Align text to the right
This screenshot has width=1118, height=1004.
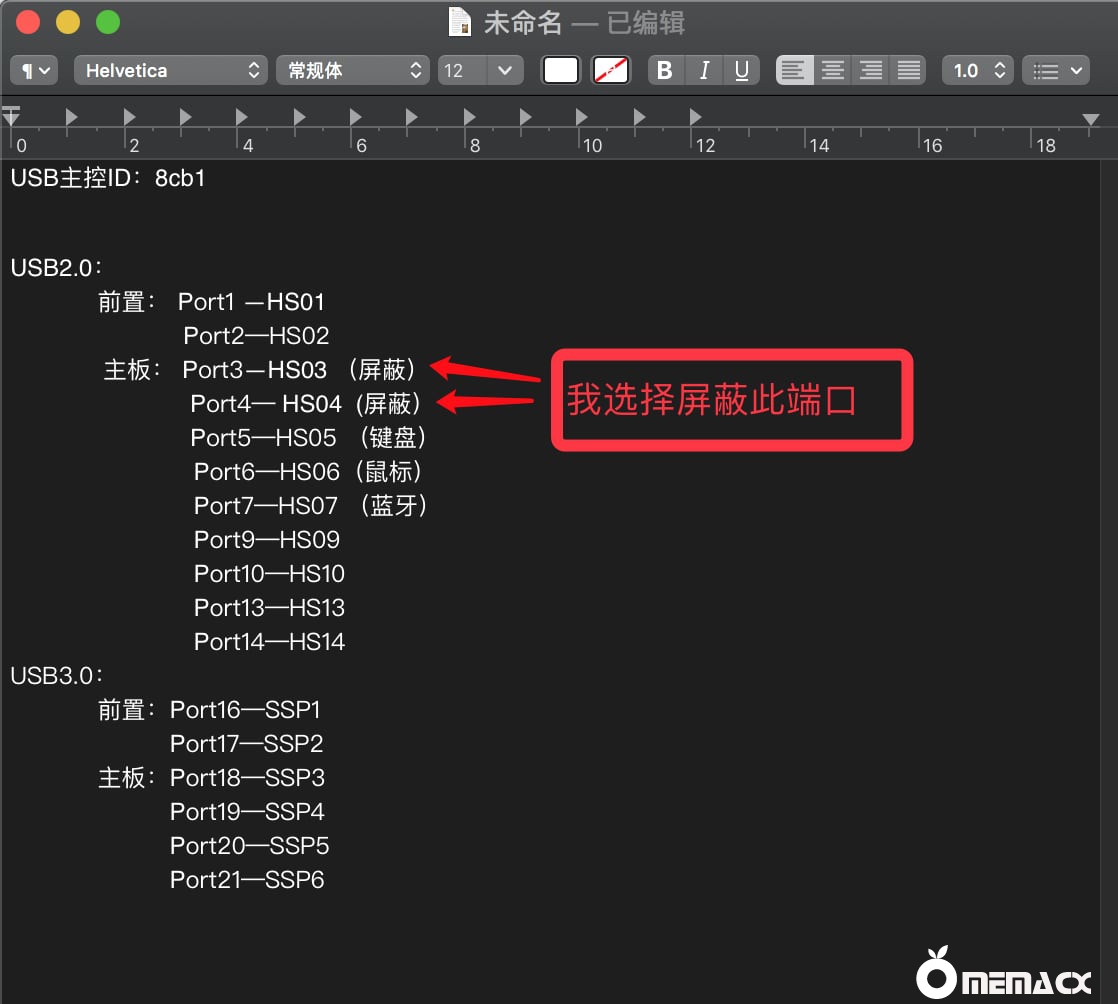[871, 71]
